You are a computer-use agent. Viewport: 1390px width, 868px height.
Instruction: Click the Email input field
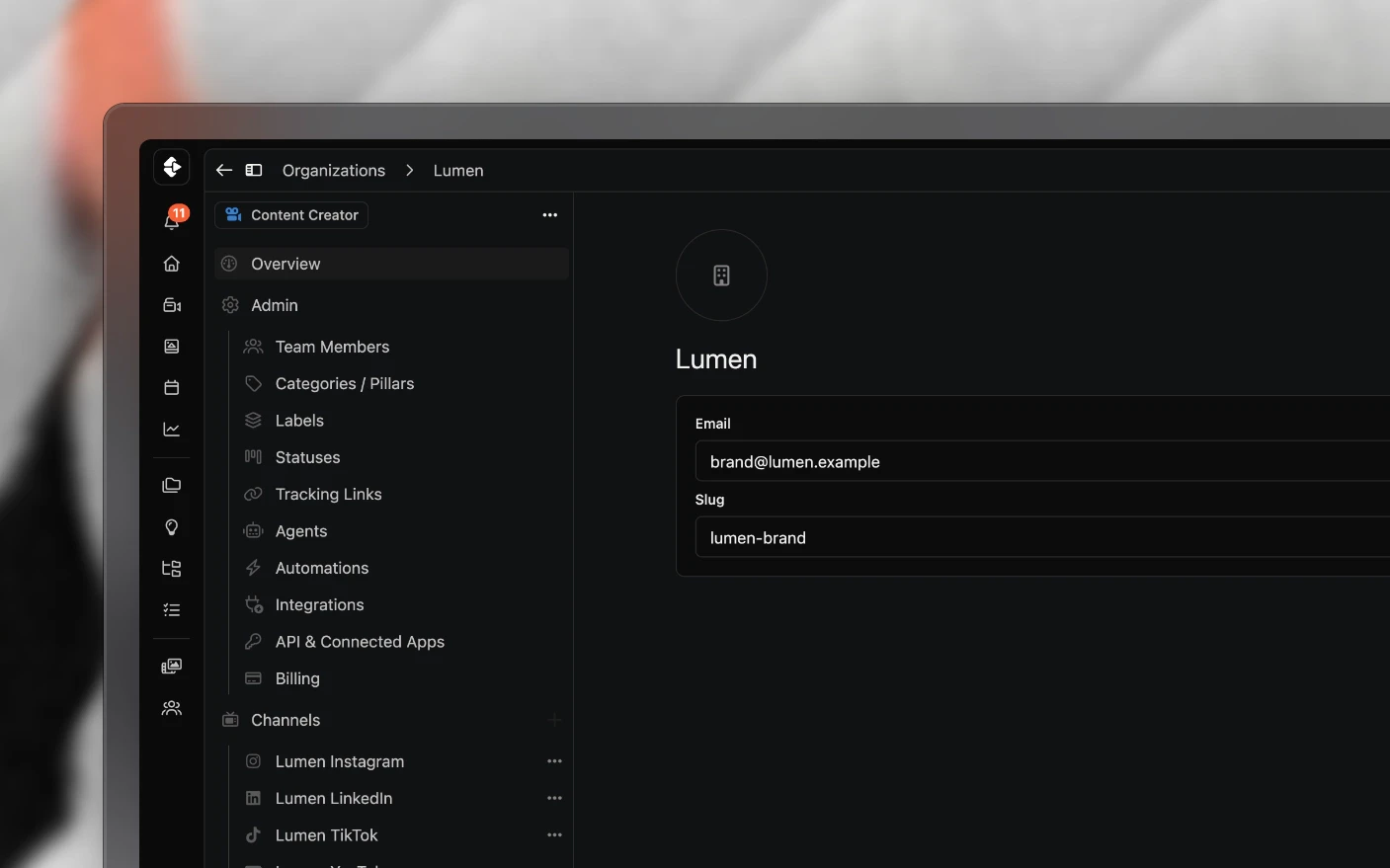pyautogui.click(x=1042, y=461)
